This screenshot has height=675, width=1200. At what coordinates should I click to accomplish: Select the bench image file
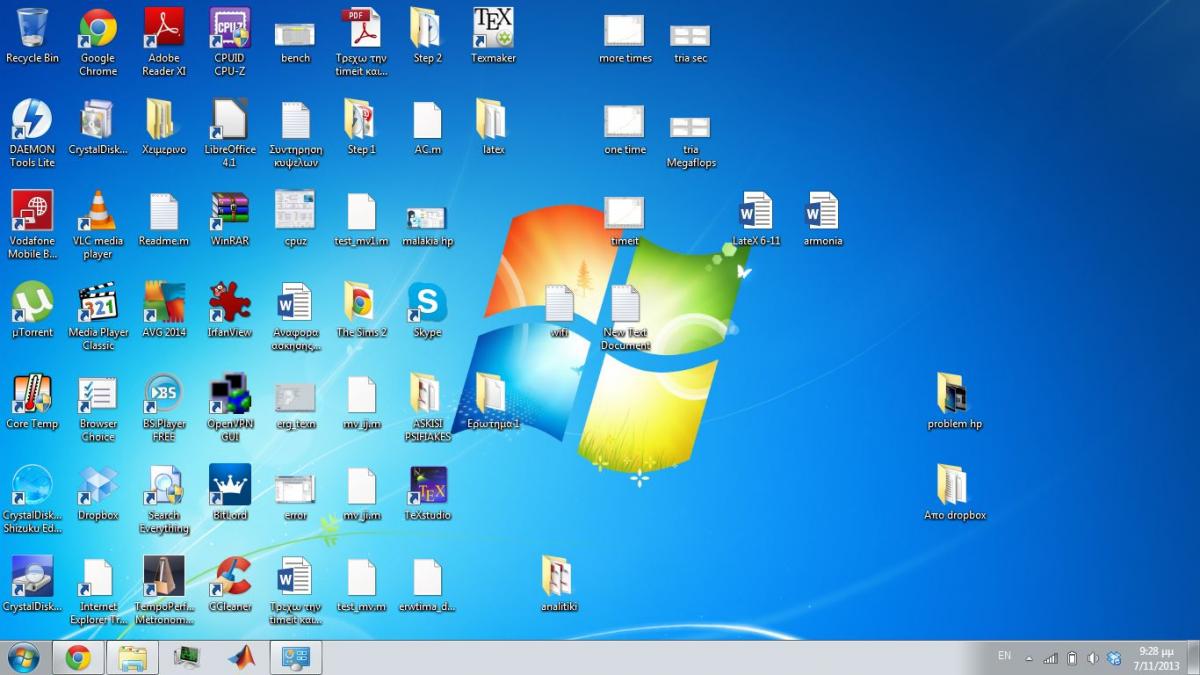pyautogui.click(x=295, y=37)
